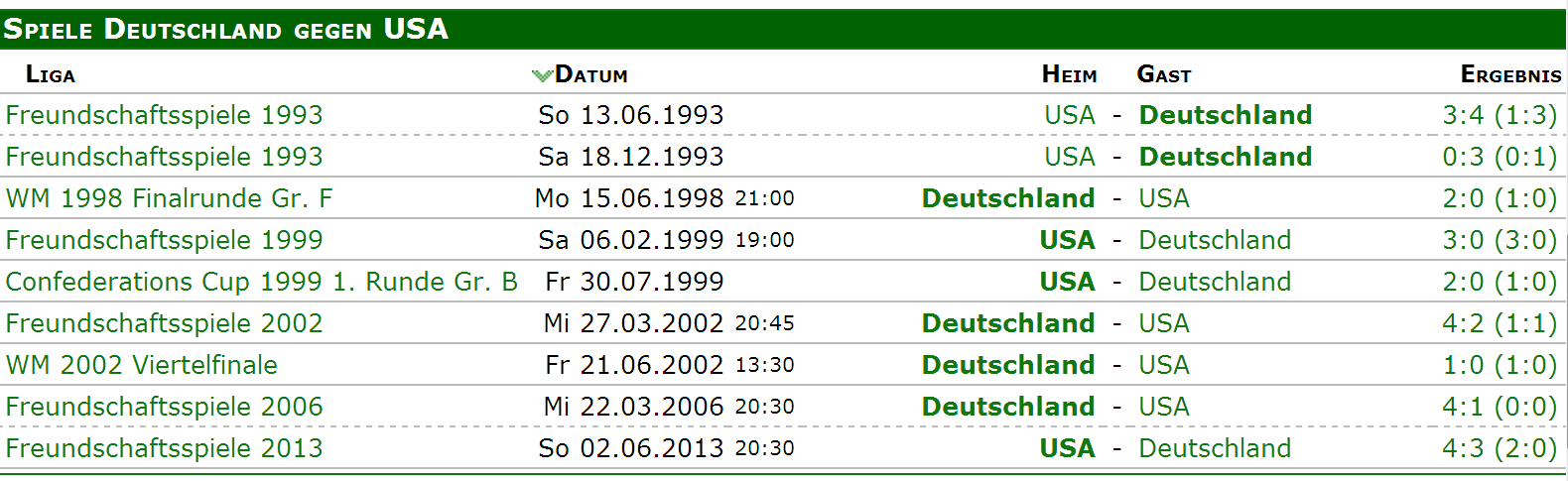The width and height of the screenshot is (1568, 481).
Task: Open WM 2002 Viertelfinale league link
Action: pyautogui.click(x=142, y=365)
